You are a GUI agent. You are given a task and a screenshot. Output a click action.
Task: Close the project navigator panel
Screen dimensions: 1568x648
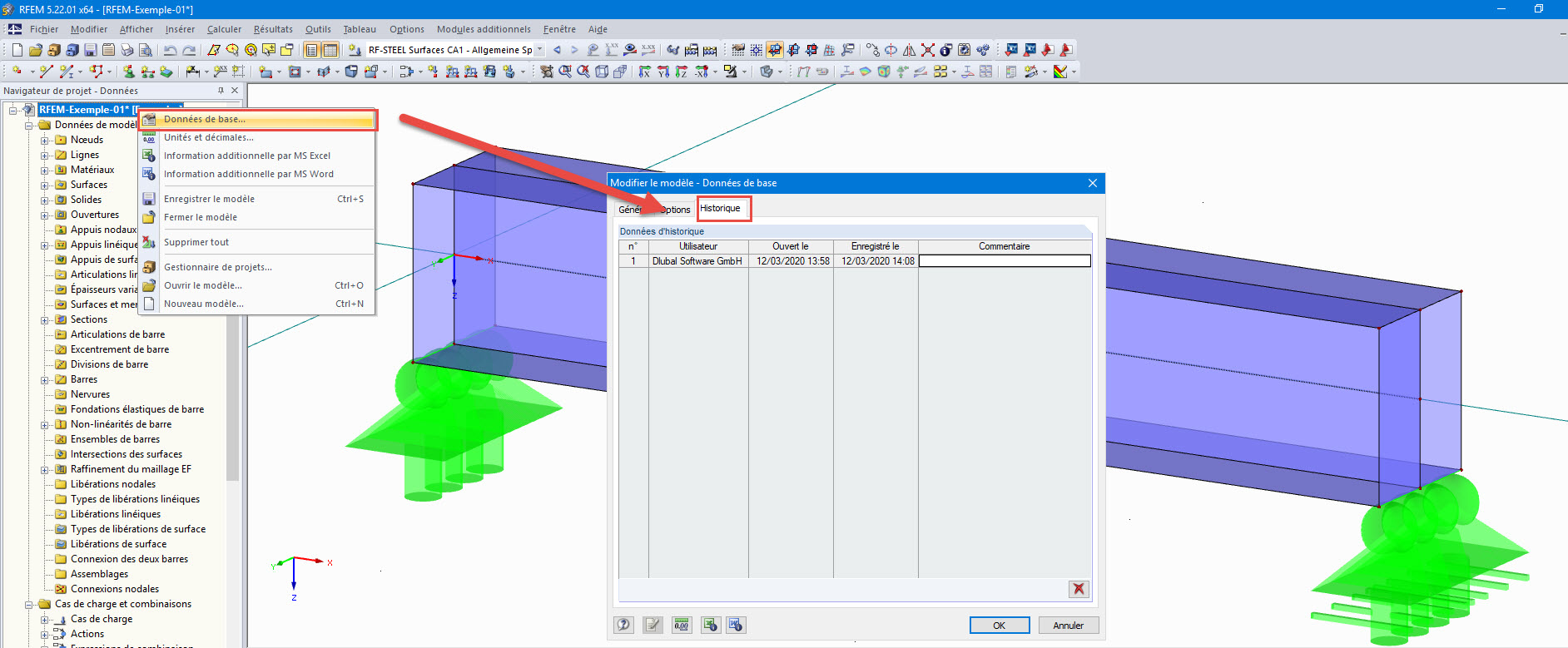click(235, 91)
